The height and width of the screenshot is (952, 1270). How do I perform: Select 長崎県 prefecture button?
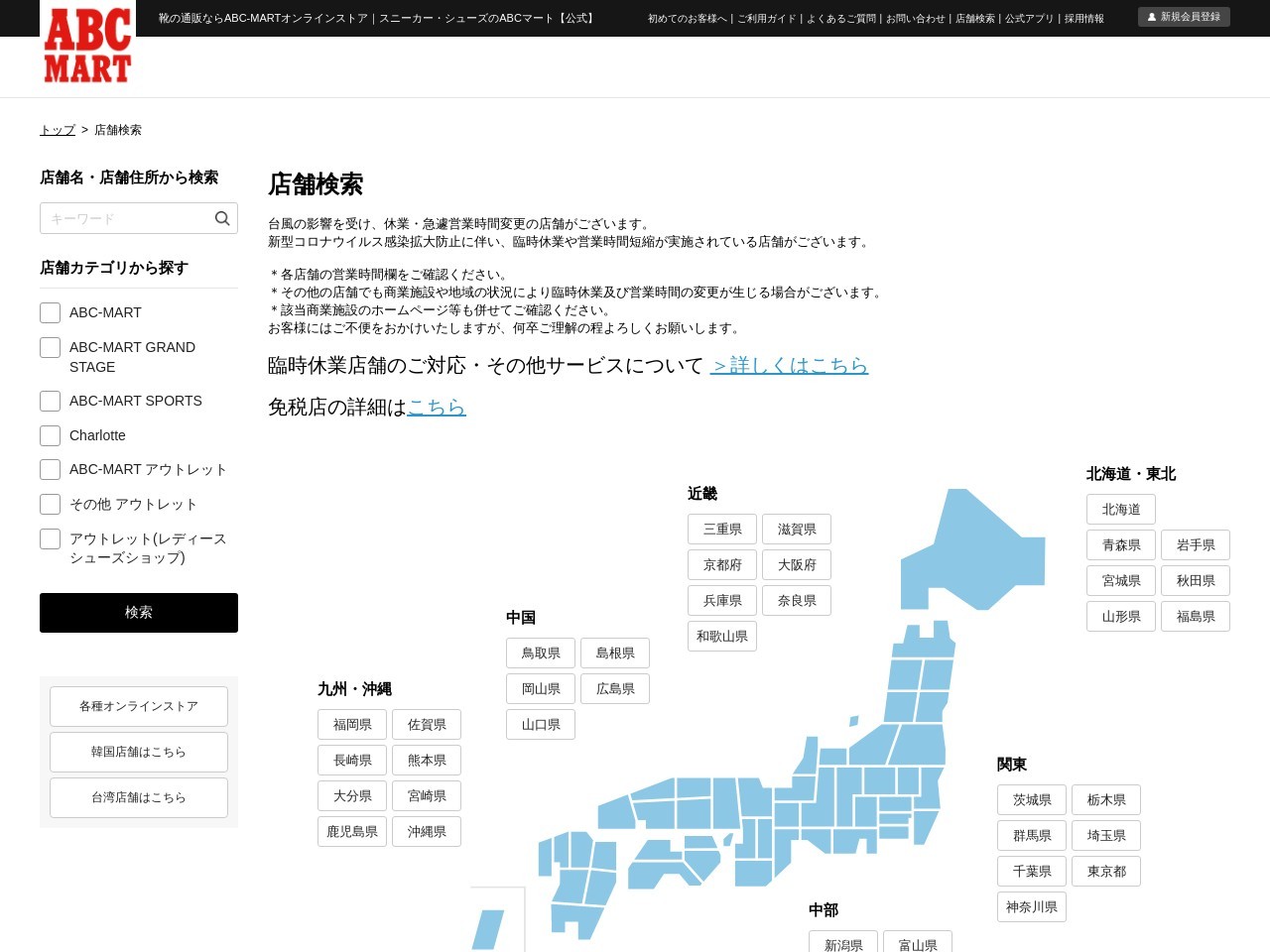point(352,761)
